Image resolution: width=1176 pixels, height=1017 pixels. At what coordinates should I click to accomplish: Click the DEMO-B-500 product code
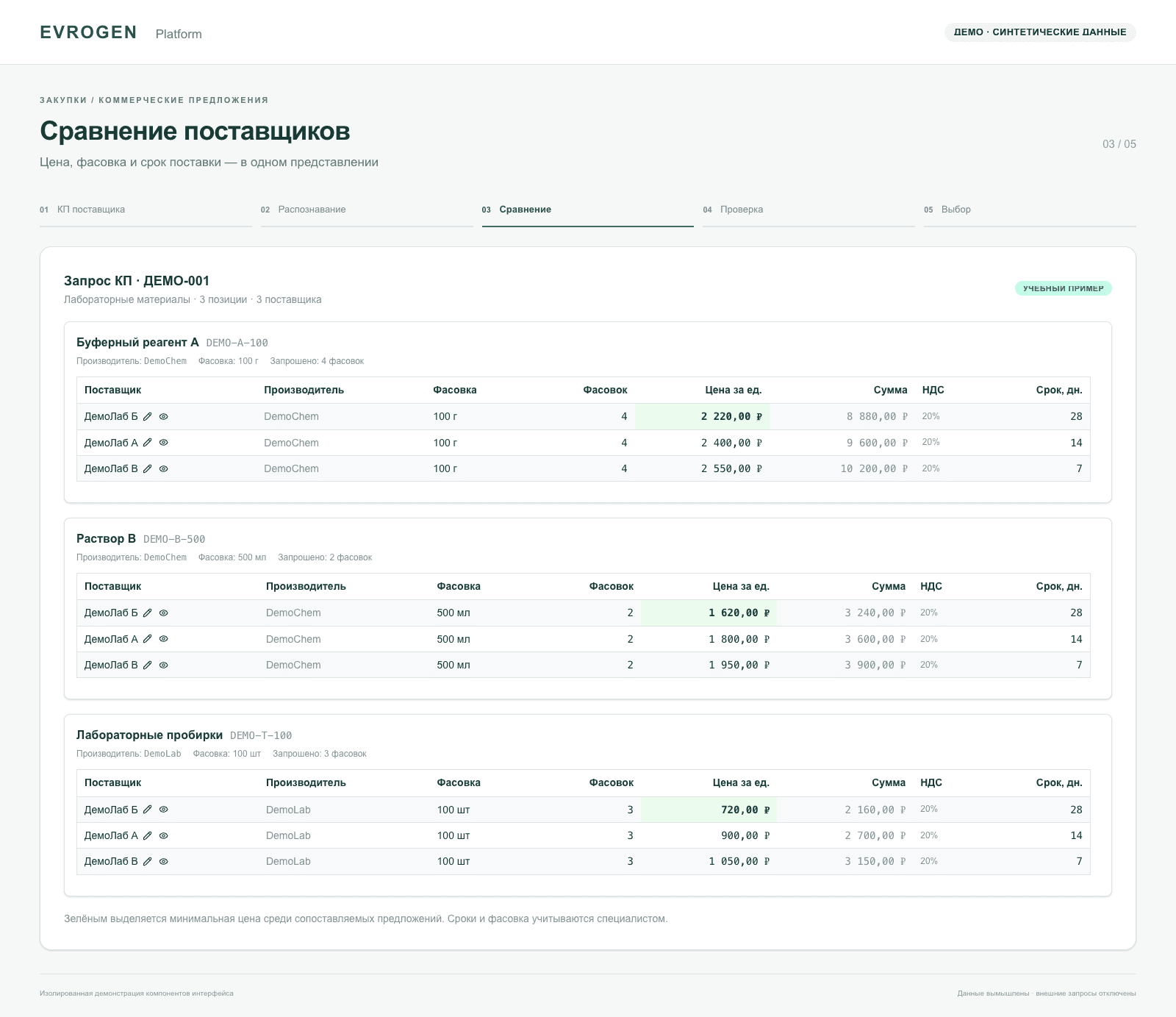coord(174,539)
